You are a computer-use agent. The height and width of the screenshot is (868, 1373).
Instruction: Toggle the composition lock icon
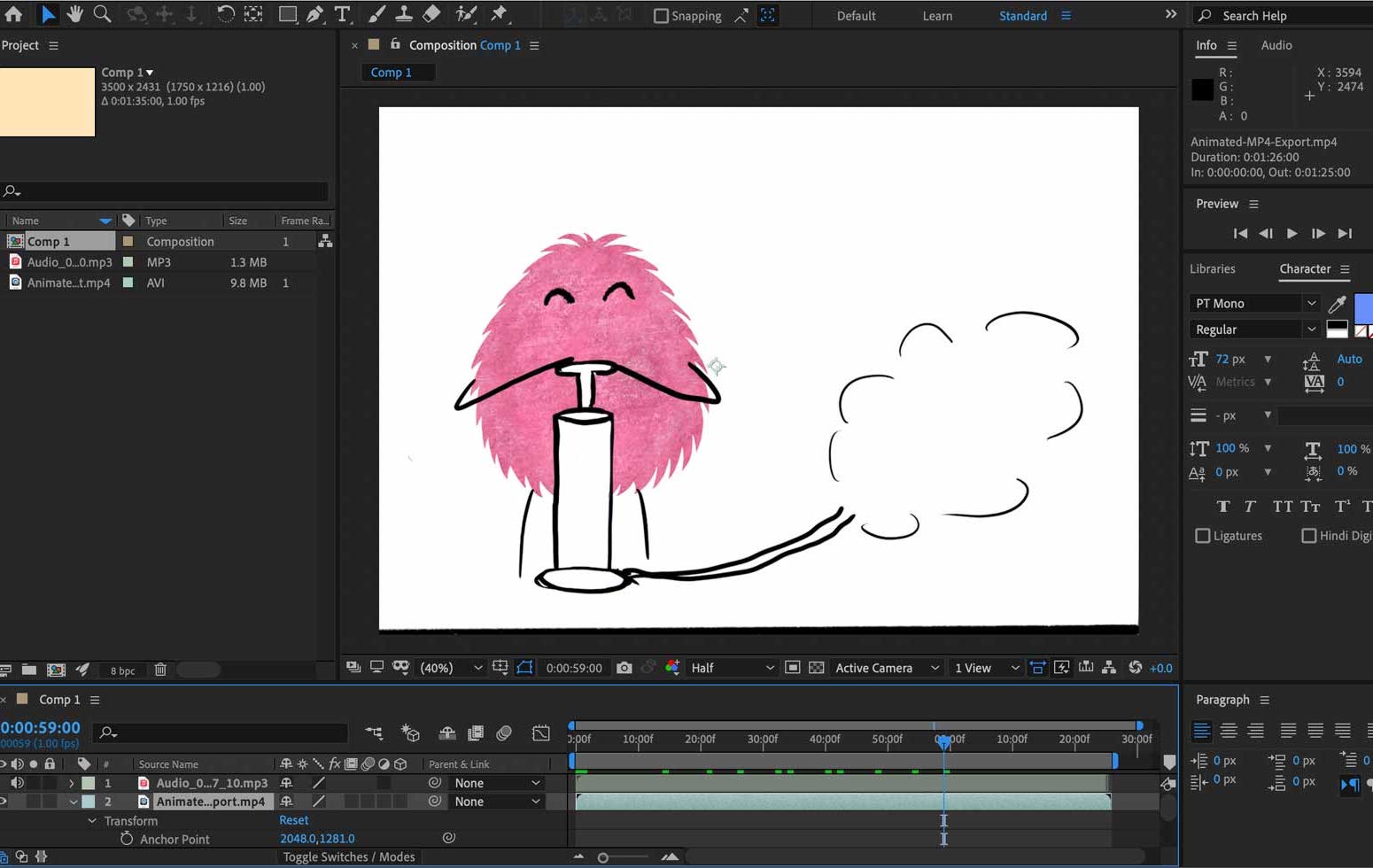pos(395,44)
